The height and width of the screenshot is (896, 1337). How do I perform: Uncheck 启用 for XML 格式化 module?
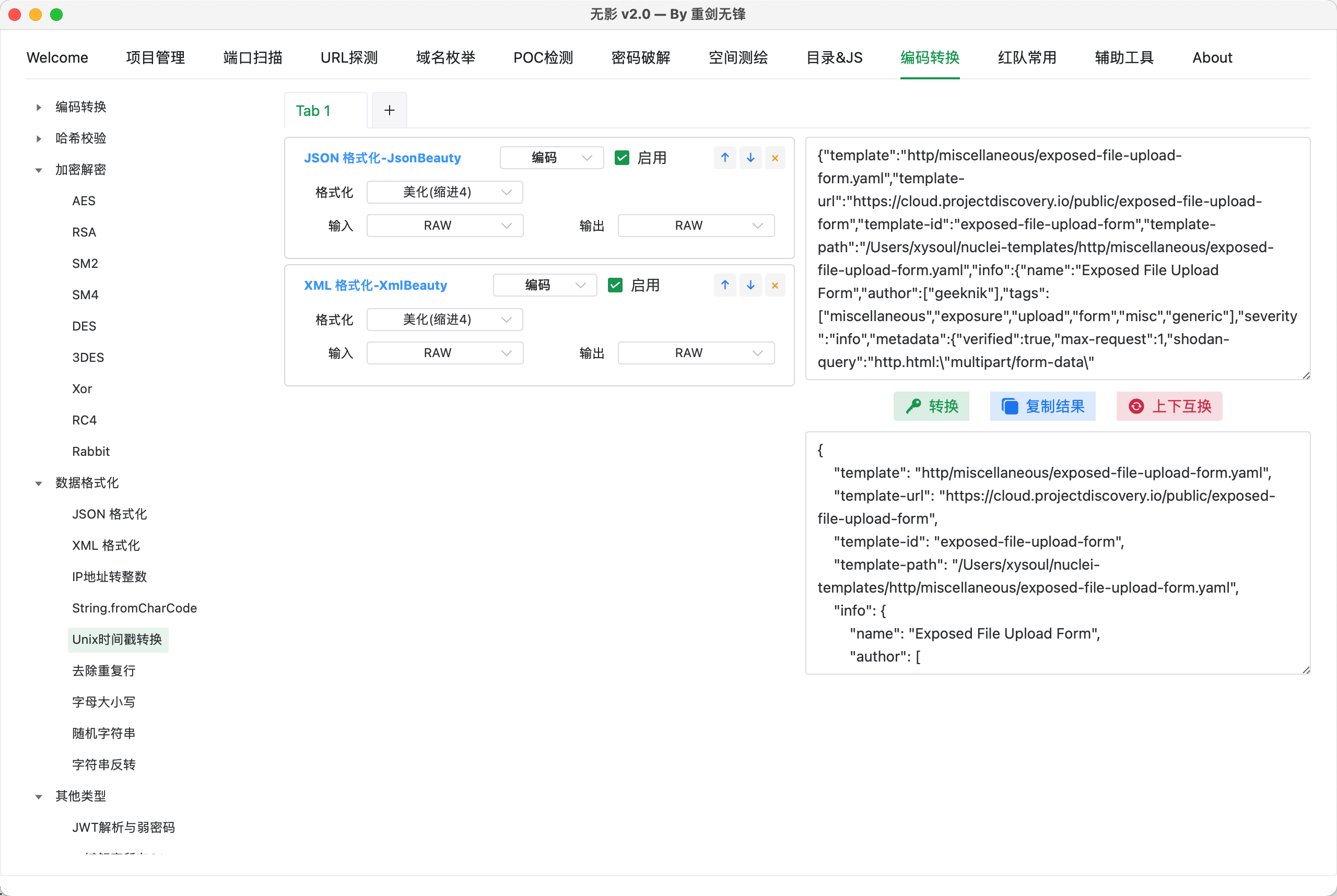(x=615, y=285)
